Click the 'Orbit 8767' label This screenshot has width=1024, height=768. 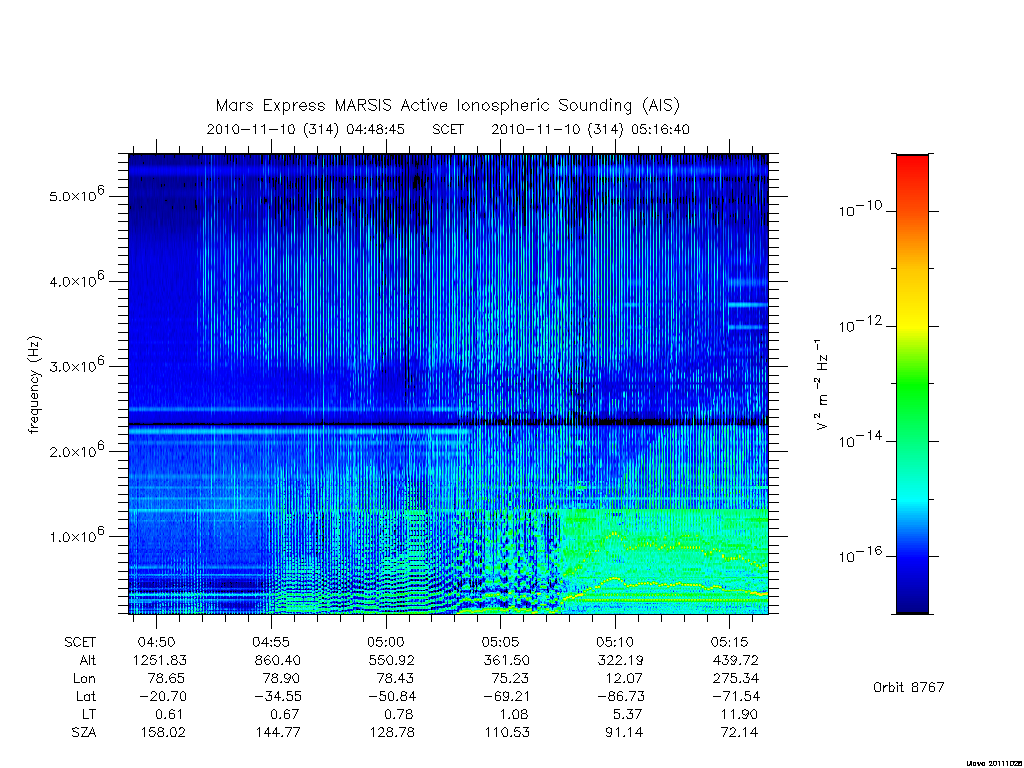tap(908, 687)
